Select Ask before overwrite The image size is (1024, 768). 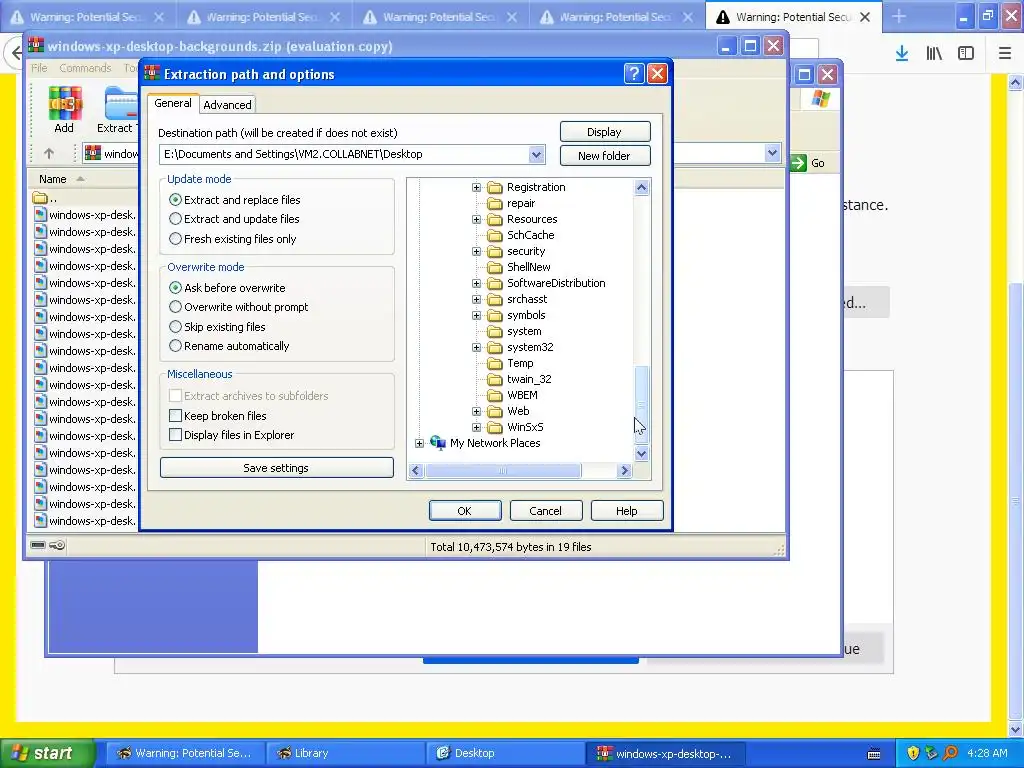(175, 288)
